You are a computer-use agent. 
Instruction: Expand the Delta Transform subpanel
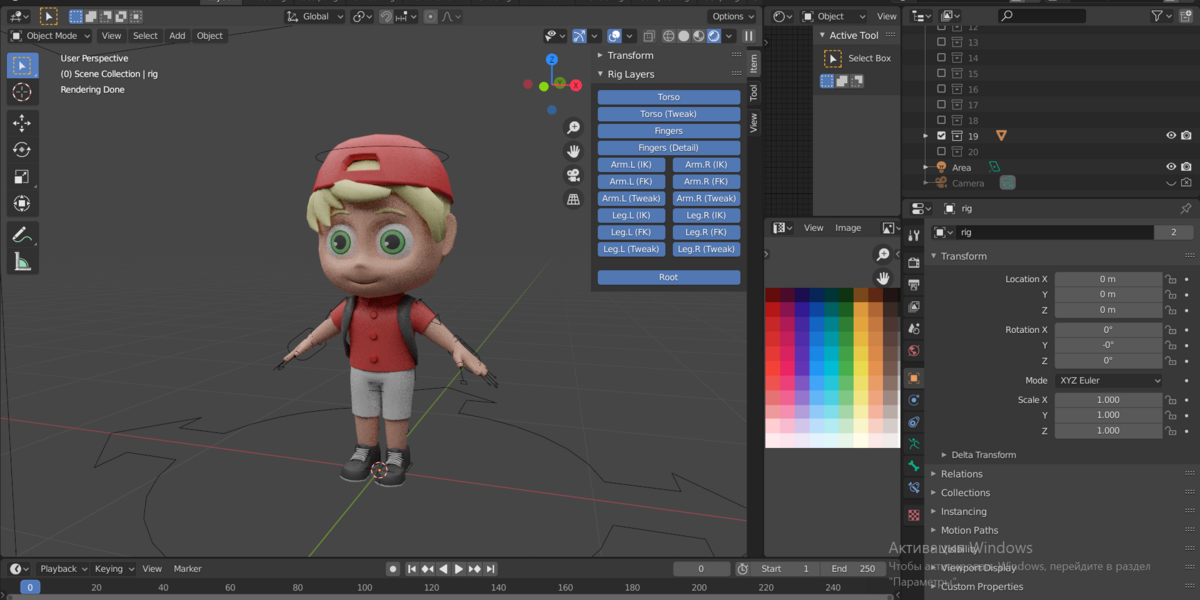[x=983, y=455]
